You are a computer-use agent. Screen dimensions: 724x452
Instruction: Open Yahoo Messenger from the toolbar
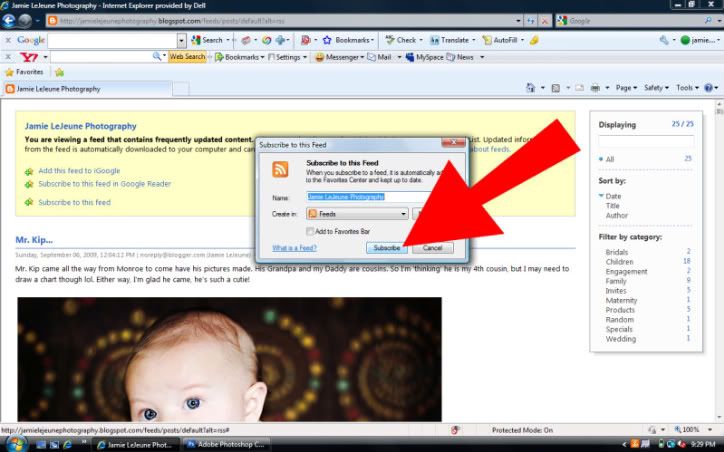[339, 57]
